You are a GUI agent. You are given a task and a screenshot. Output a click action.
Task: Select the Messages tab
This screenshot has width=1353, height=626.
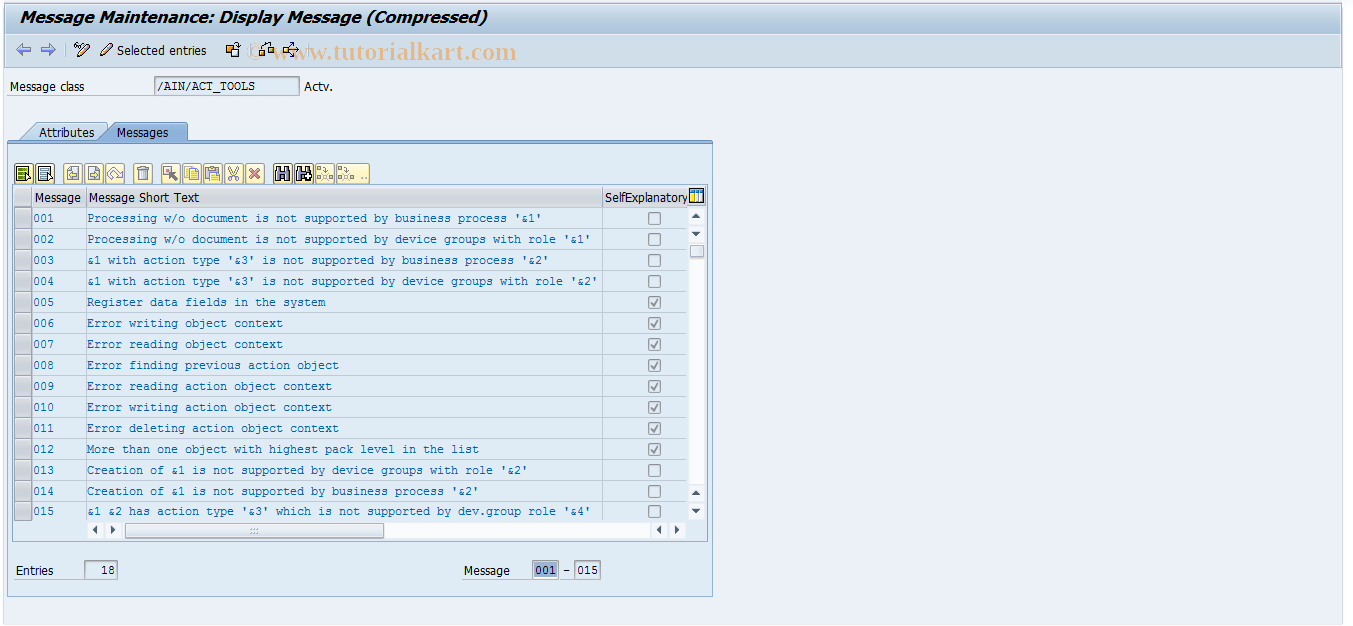142,132
